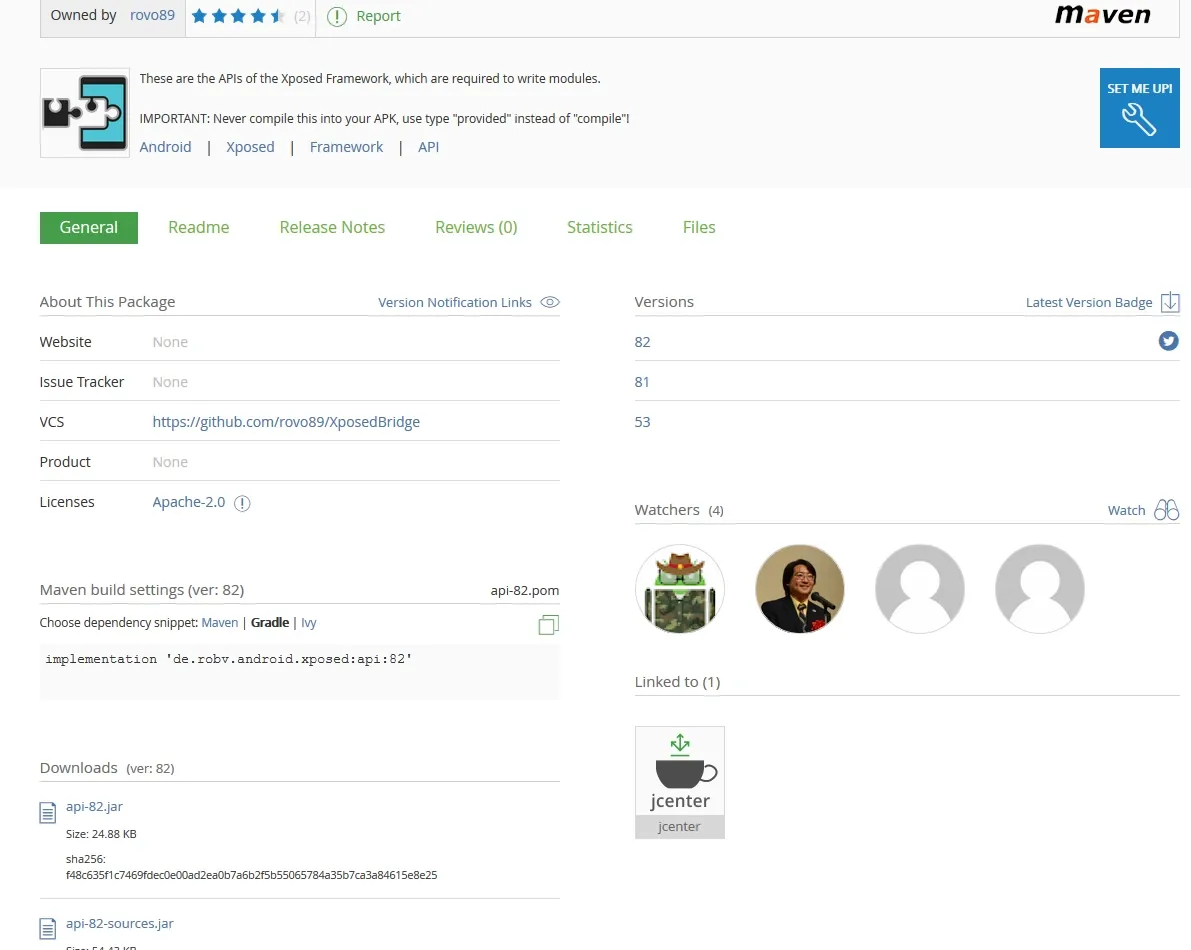Open the Files tab
This screenshot has height=950, width=1191.
(x=699, y=228)
